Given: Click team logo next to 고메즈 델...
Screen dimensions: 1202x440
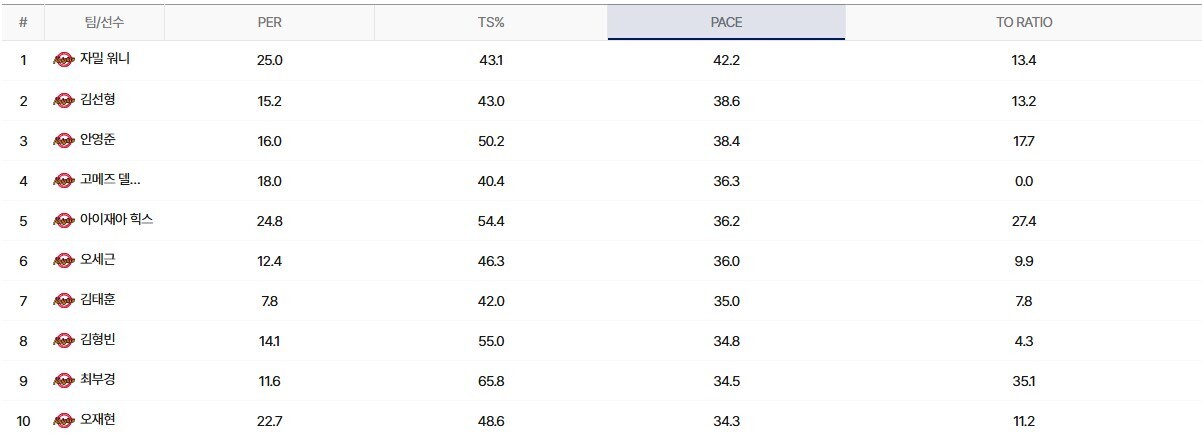Looking at the screenshot, I should click(x=64, y=180).
